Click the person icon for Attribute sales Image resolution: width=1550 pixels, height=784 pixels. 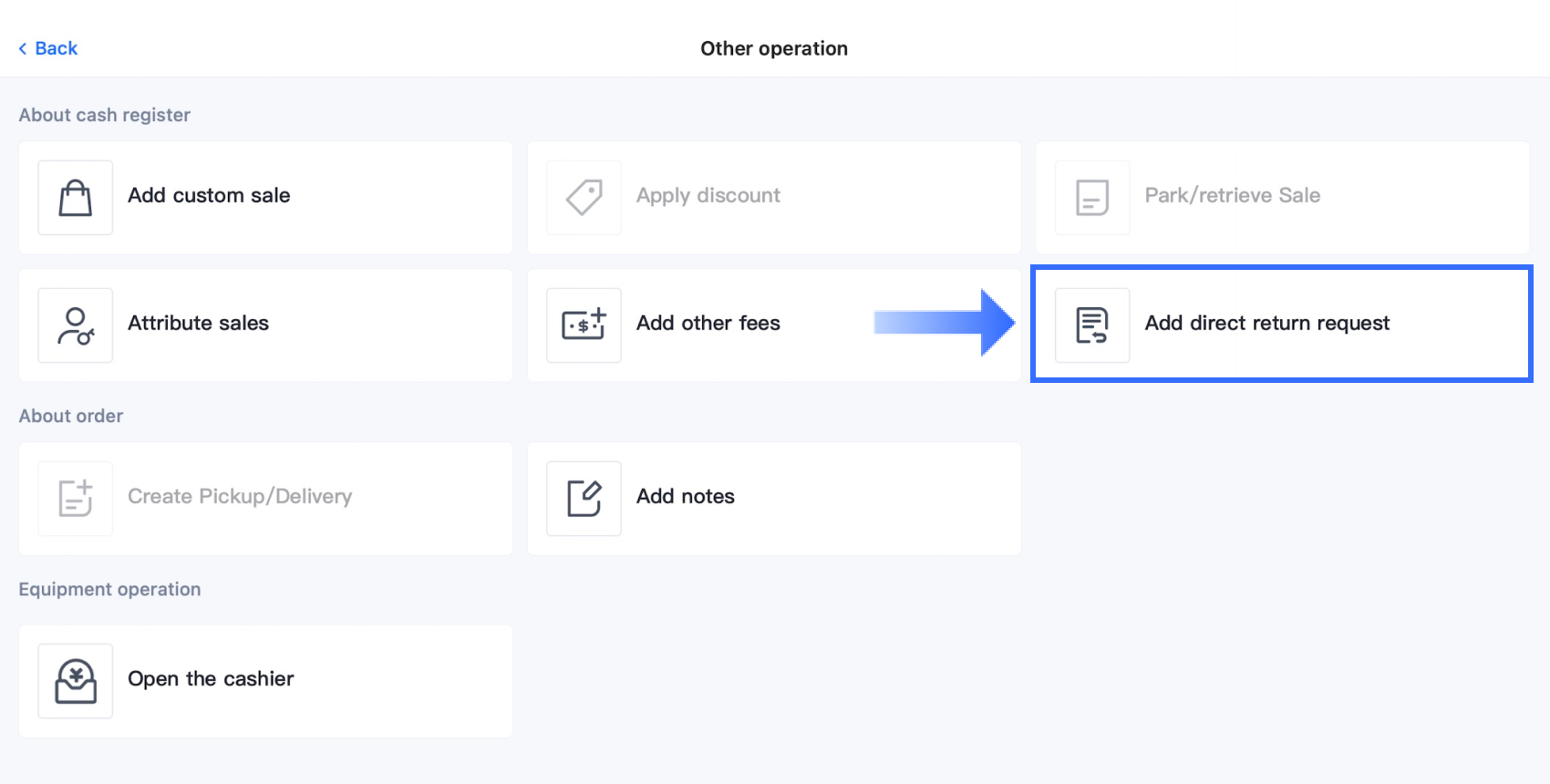pos(75,325)
